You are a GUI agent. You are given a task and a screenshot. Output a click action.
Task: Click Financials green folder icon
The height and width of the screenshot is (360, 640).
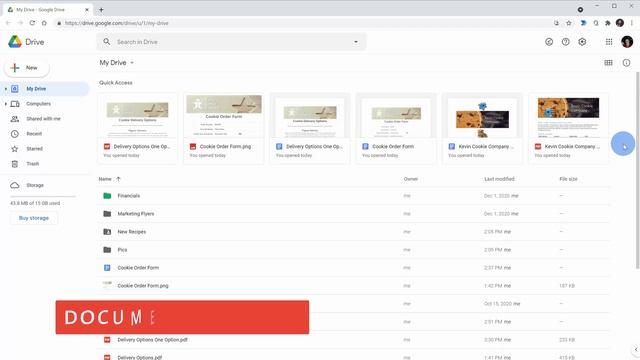[107, 196]
